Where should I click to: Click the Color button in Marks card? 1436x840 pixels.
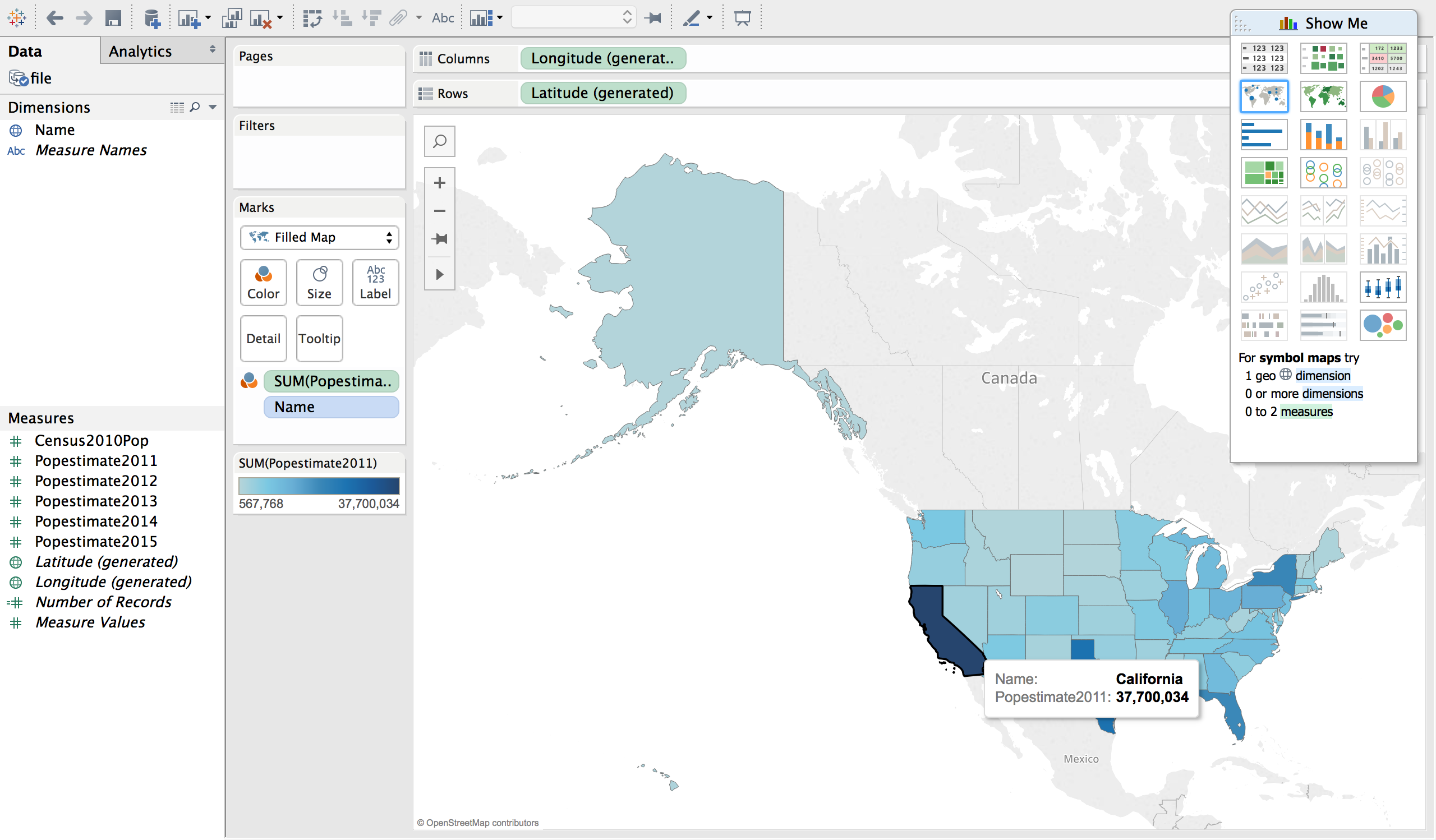click(263, 283)
